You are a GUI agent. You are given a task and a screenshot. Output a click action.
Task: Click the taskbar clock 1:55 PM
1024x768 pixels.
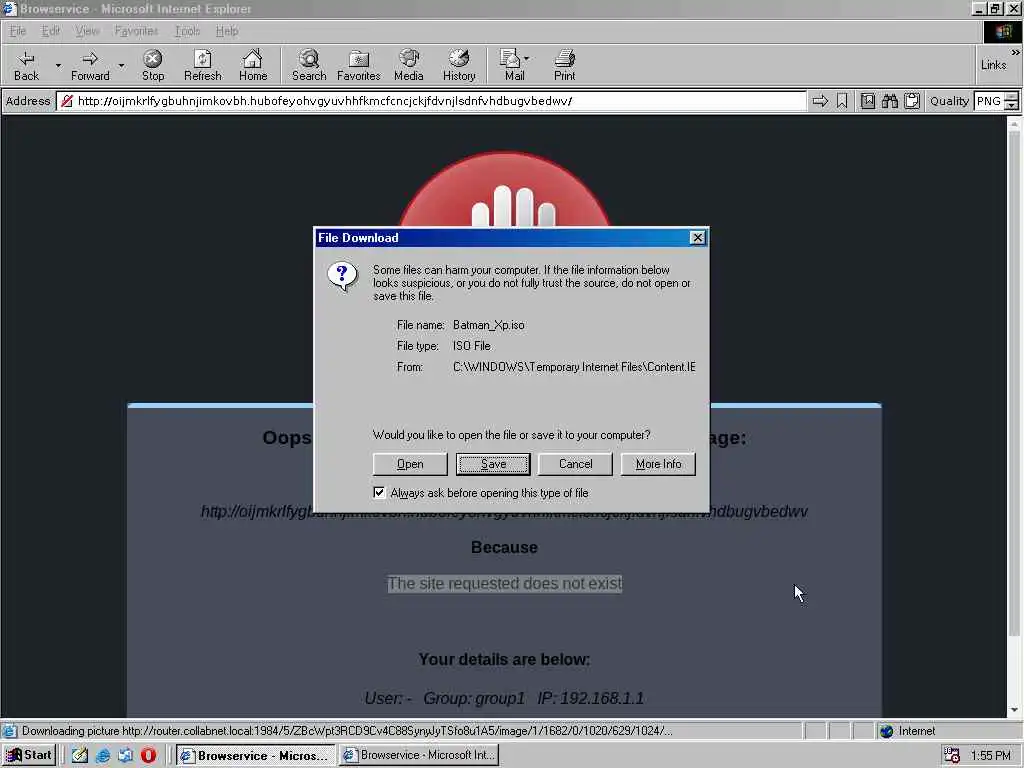991,756
